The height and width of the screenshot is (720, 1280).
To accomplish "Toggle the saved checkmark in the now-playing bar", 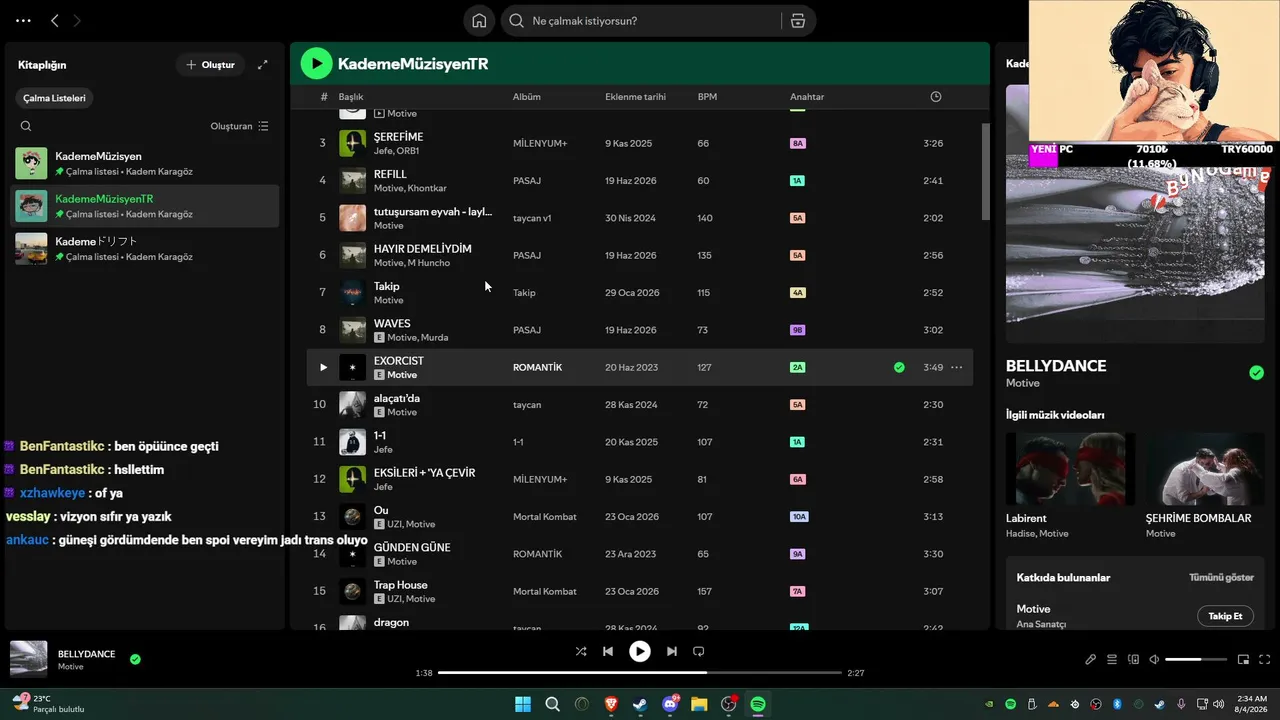I will [x=135, y=659].
